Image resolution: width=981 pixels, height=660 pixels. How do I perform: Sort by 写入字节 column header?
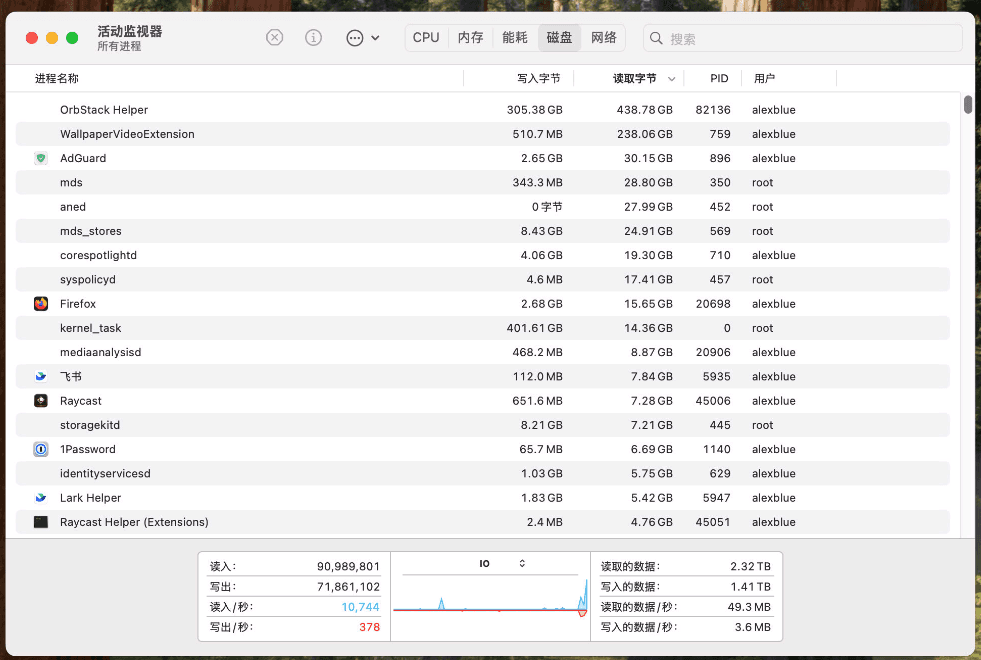pos(538,78)
